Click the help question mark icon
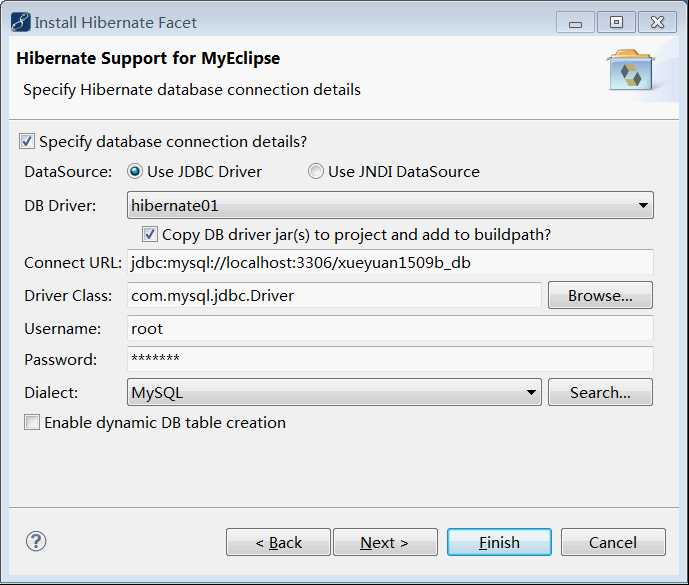The image size is (689, 585). [36, 541]
